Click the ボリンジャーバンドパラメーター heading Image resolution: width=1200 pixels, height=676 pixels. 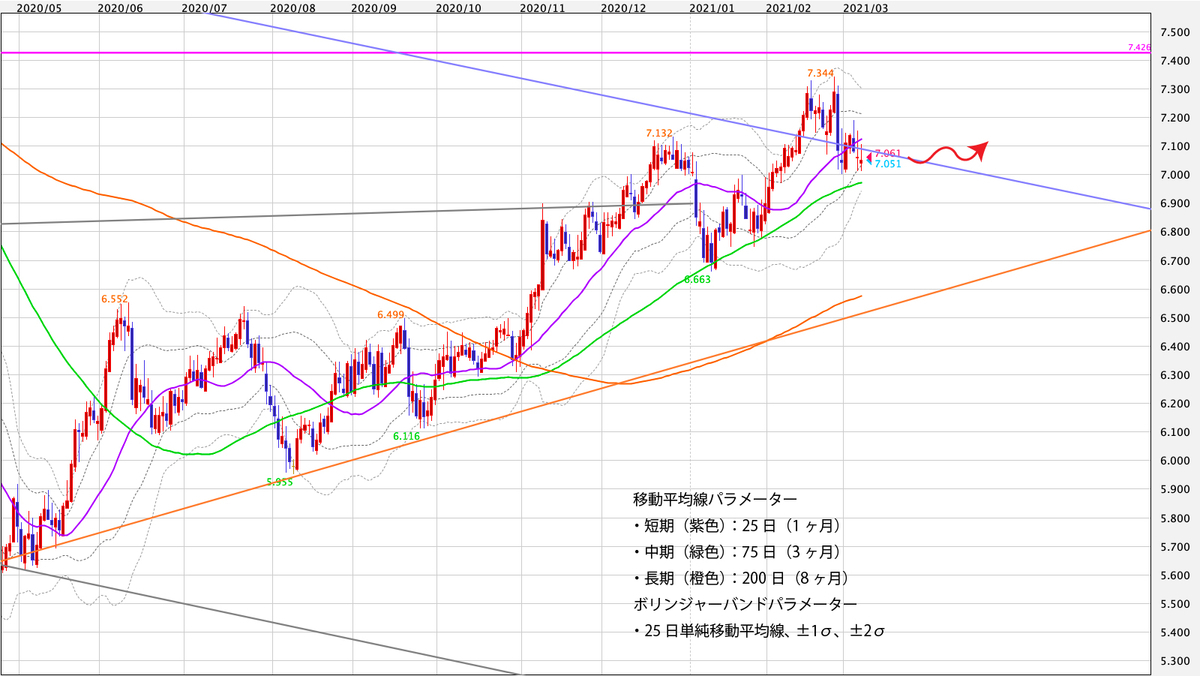coord(745,604)
